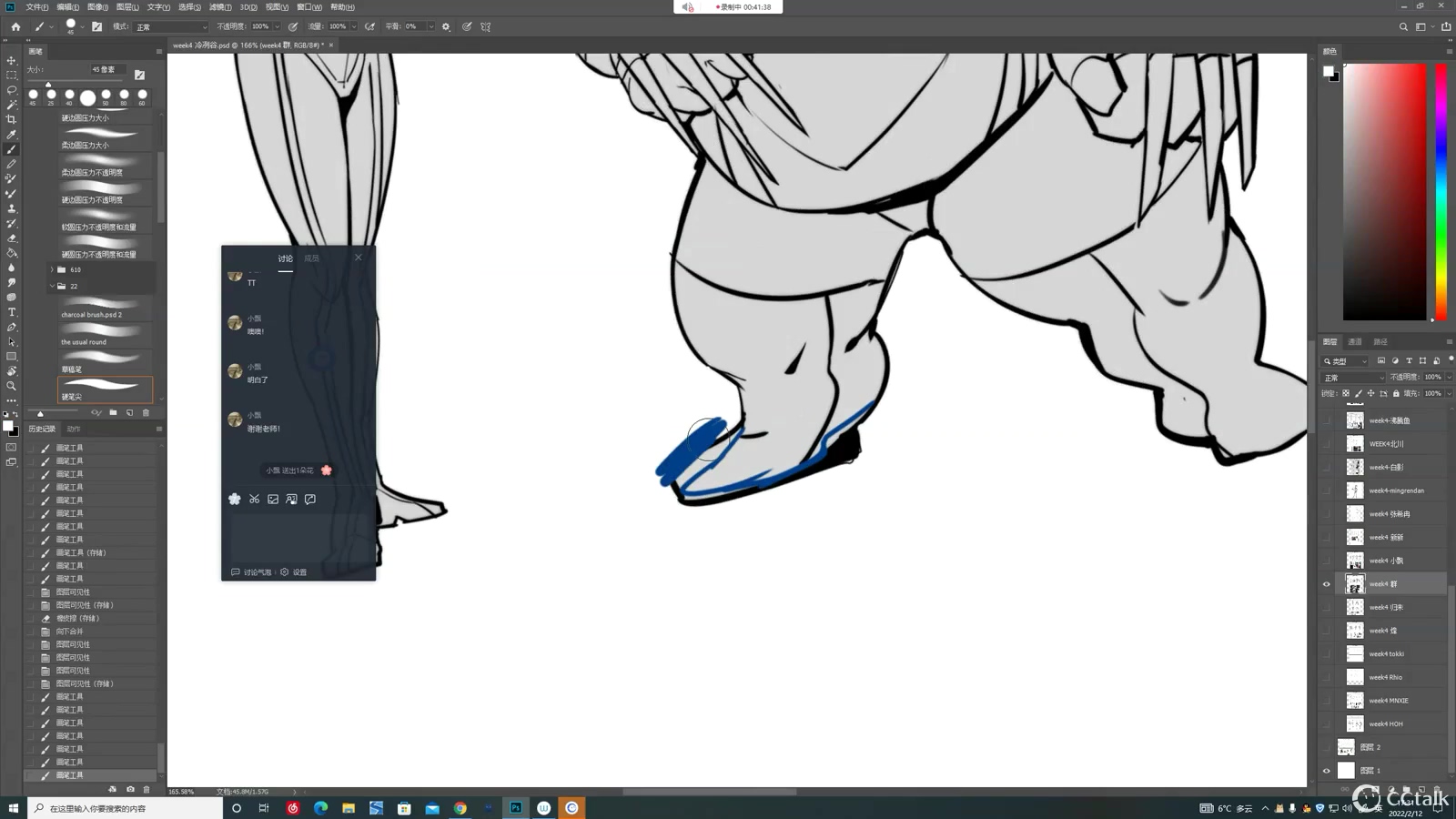Open the blend mode 正常 dropdown in options bar
This screenshot has width=1456, height=819.
click(170, 26)
